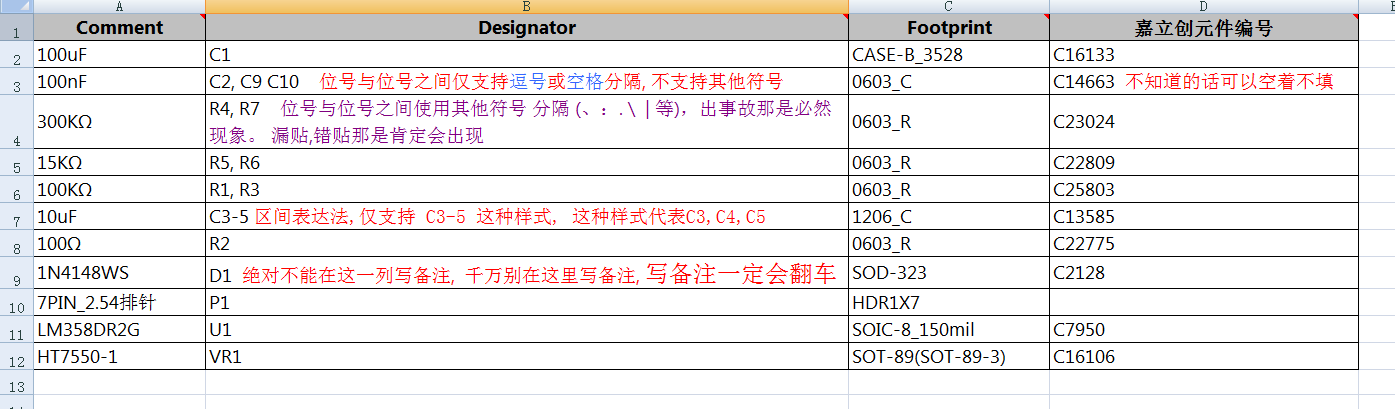The height and width of the screenshot is (409, 1395).
Task: Click the designator cell containing VR1
Action: (x=526, y=357)
